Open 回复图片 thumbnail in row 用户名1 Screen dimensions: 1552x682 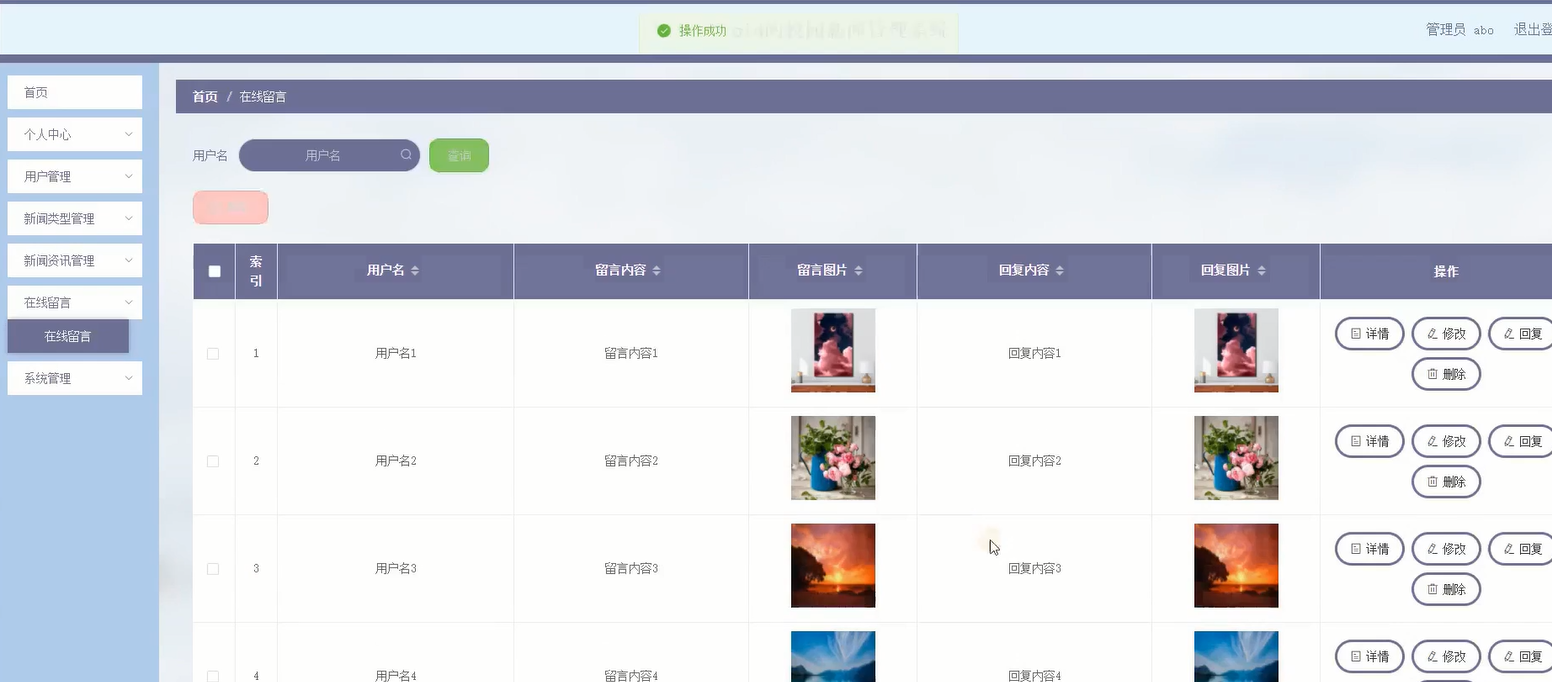click(x=1236, y=350)
